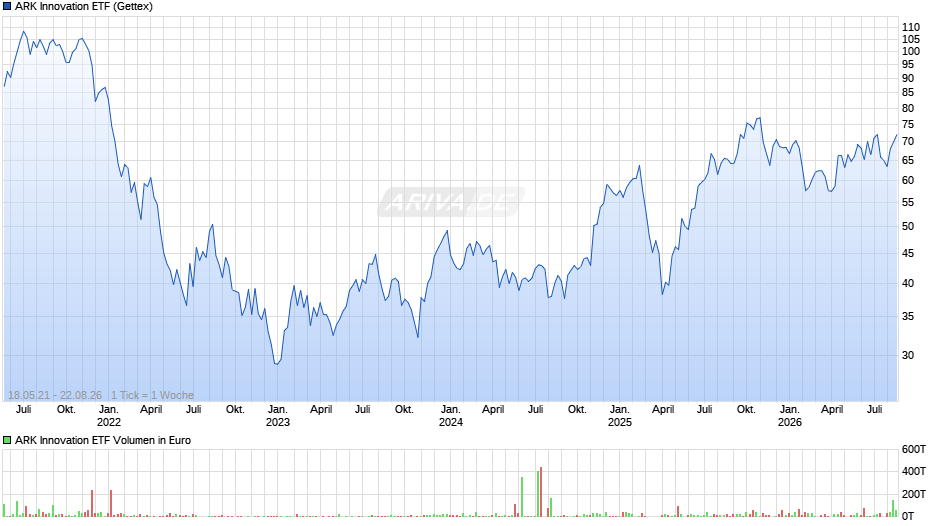Click the 40 price axis label
The height and width of the screenshot is (526, 940).
[x=908, y=283]
